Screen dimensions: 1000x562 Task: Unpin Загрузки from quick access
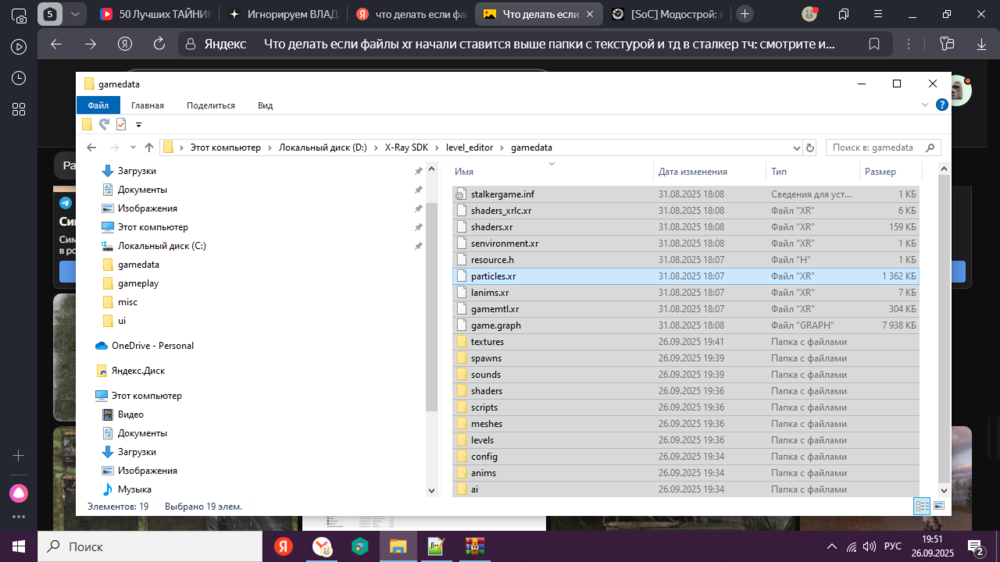(x=418, y=171)
